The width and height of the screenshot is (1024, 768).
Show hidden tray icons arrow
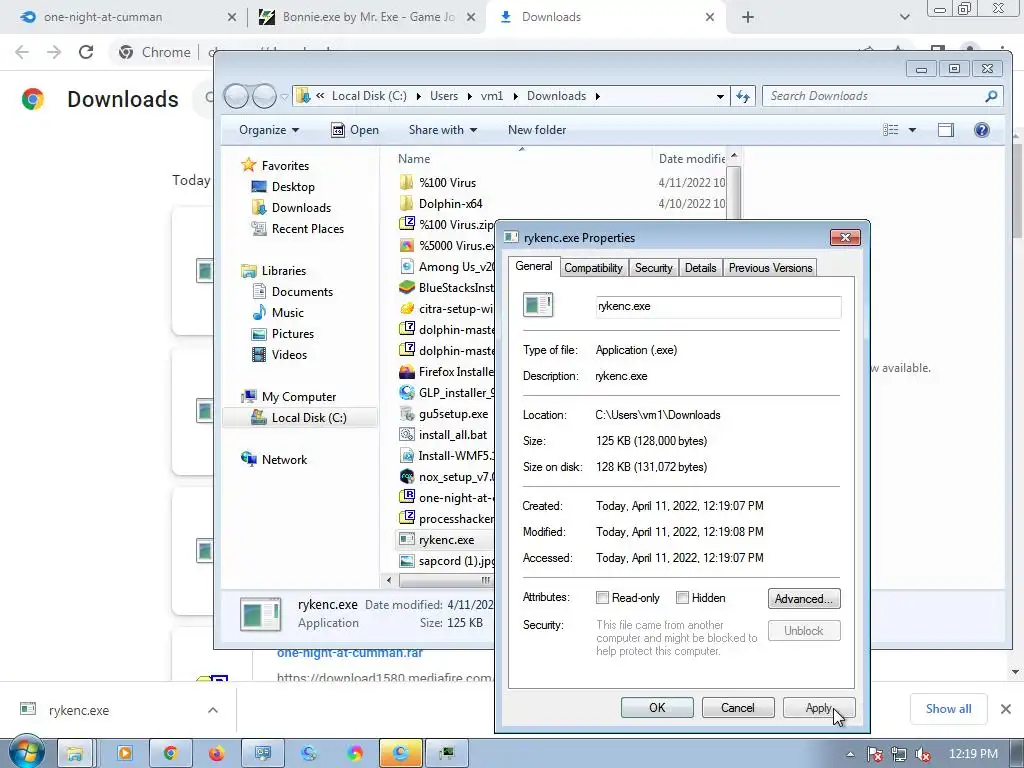pos(850,754)
